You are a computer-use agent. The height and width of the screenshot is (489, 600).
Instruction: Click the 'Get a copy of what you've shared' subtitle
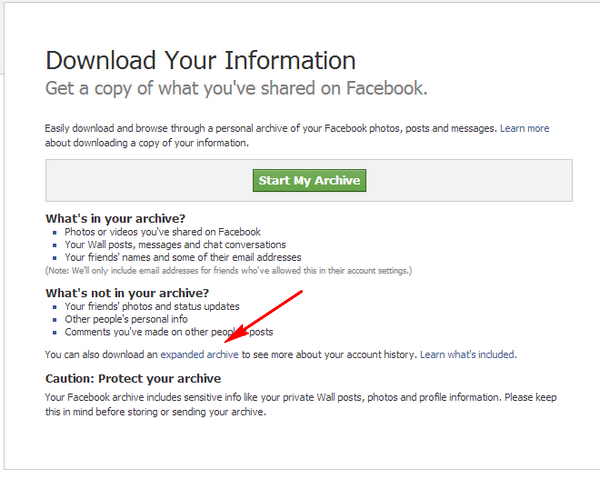[x=236, y=88]
